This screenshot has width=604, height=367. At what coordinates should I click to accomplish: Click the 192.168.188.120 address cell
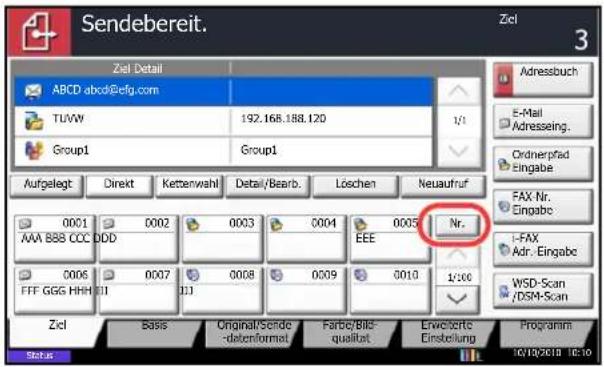[x=284, y=119]
